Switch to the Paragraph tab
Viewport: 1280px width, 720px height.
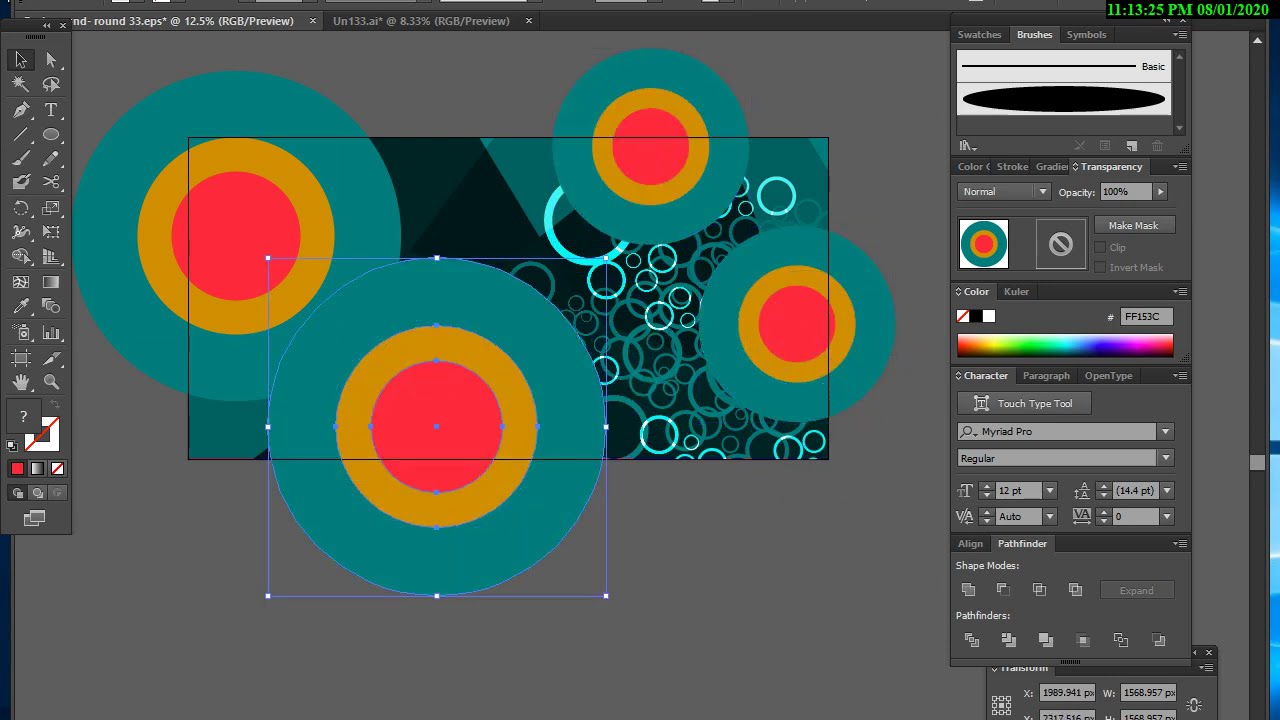click(1046, 376)
